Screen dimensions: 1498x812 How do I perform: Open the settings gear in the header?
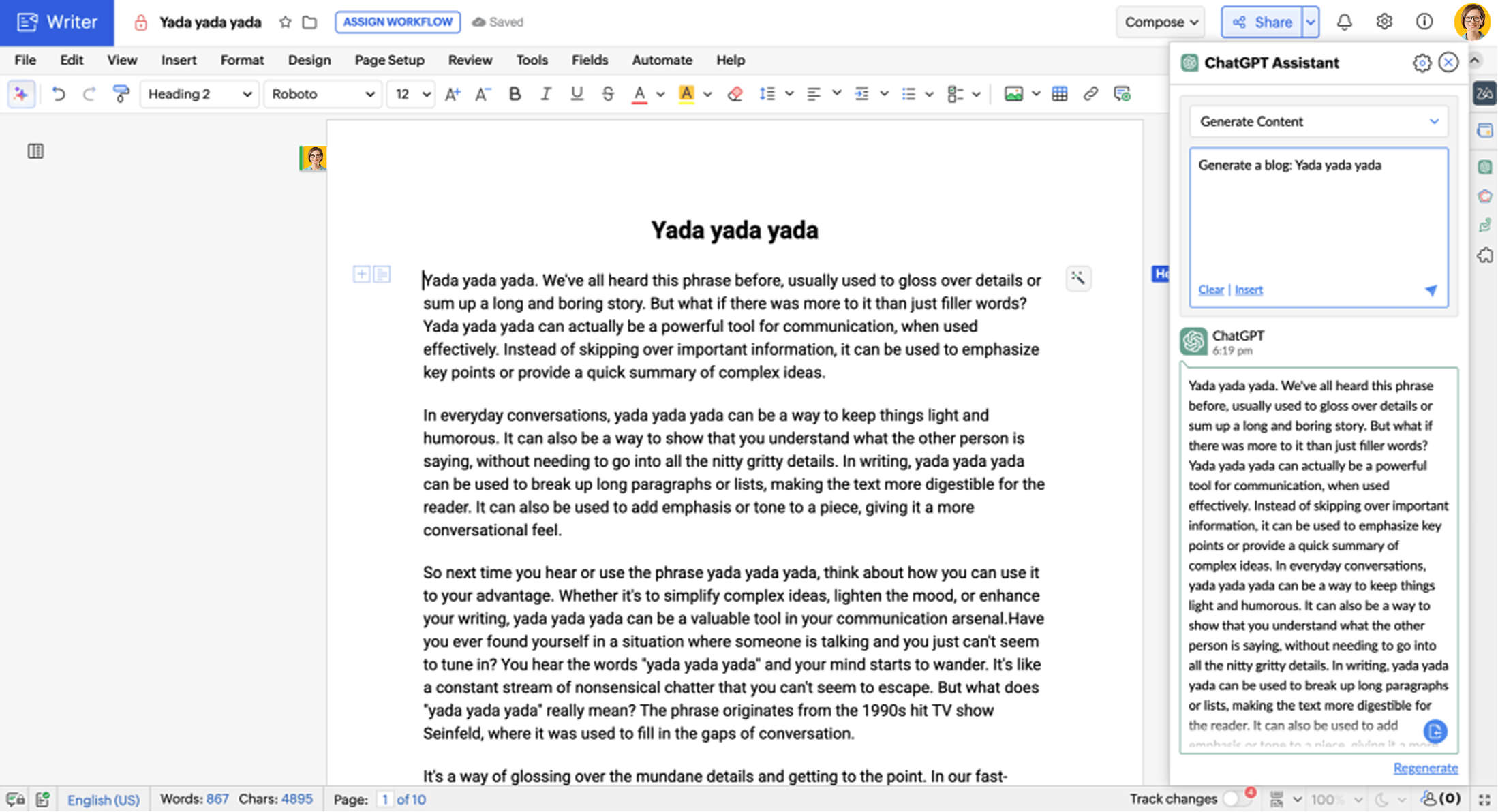tap(1384, 22)
